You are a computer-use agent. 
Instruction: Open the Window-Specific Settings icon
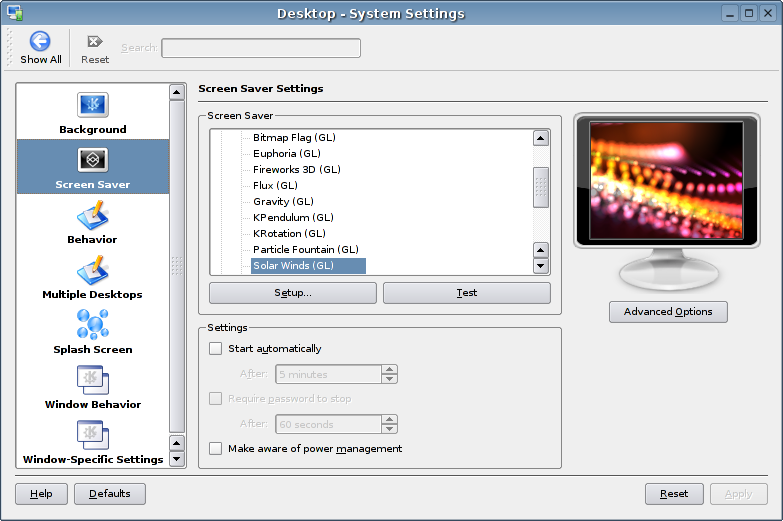click(92, 435)
